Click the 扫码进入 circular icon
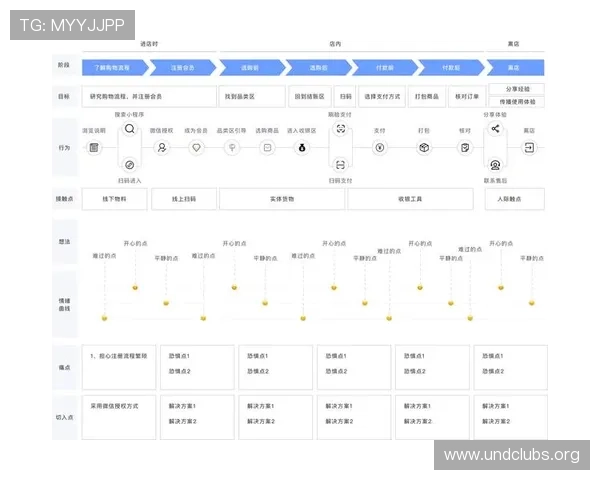 click(x=130, y=165)
